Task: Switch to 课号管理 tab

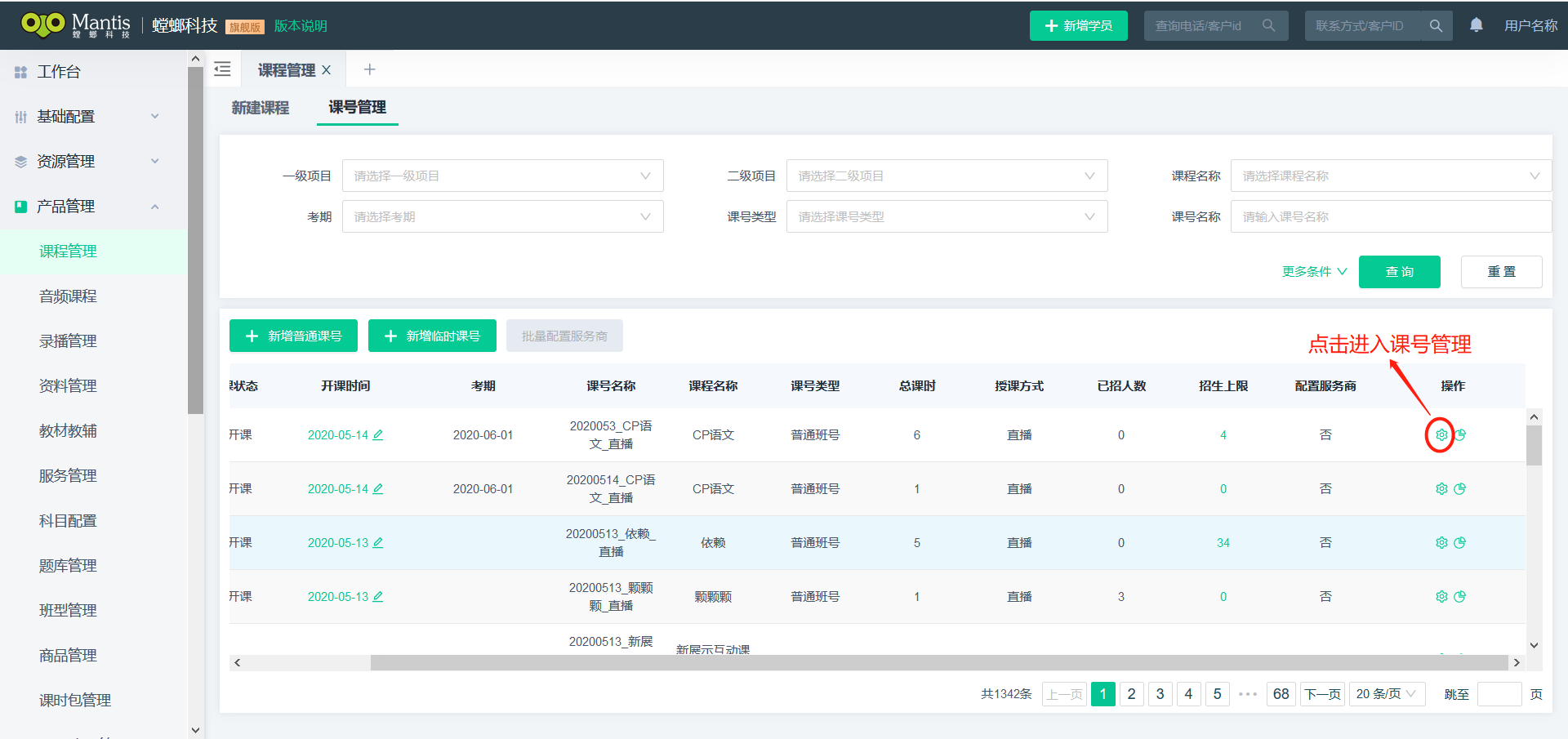Action: 357,107
